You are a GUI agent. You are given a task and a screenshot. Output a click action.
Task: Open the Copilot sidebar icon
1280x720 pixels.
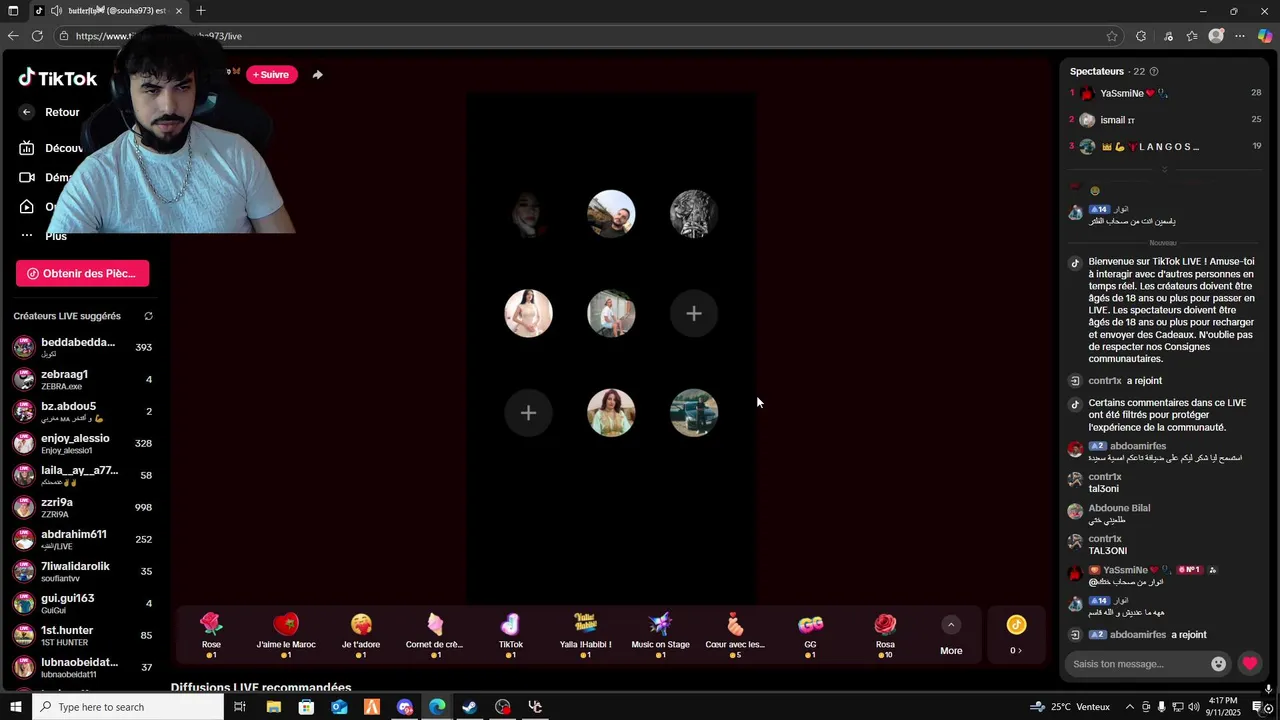(x=1265, y=36)
